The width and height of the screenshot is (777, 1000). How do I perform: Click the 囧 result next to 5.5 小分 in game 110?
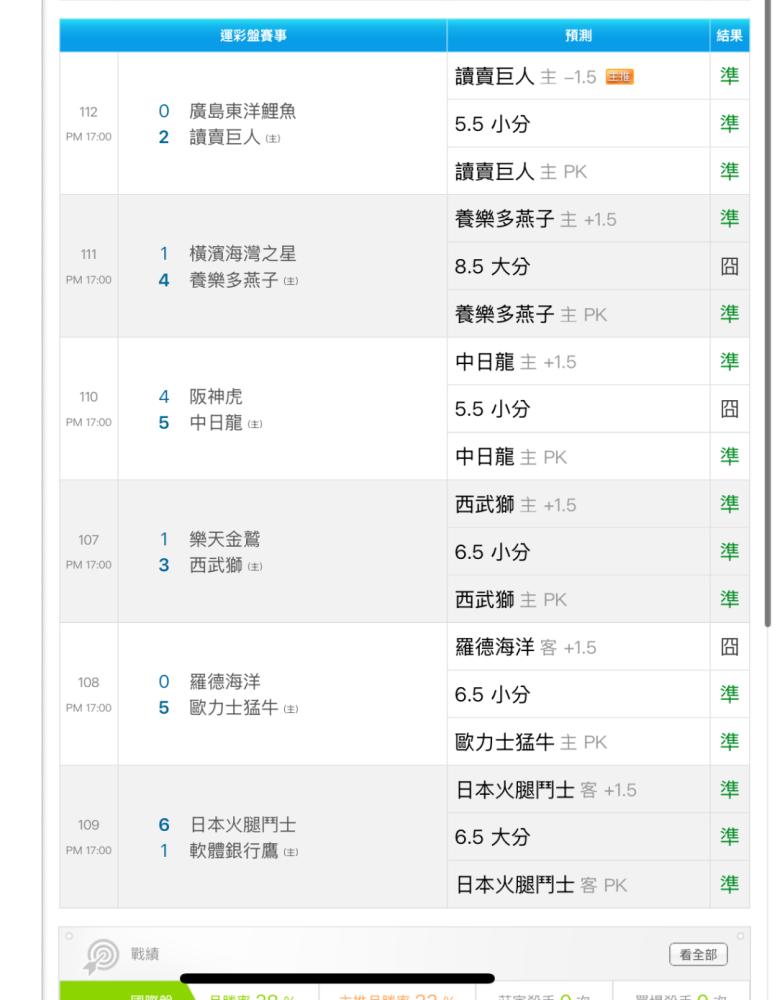click(x=730, y=409)
